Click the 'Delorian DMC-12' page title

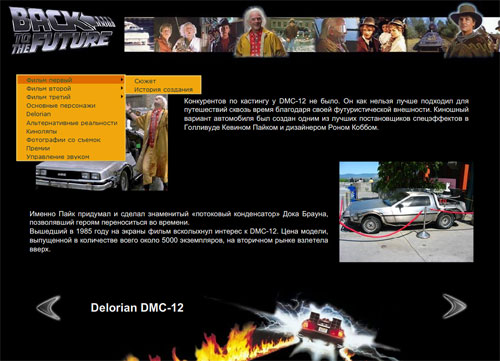click(137, 308)
